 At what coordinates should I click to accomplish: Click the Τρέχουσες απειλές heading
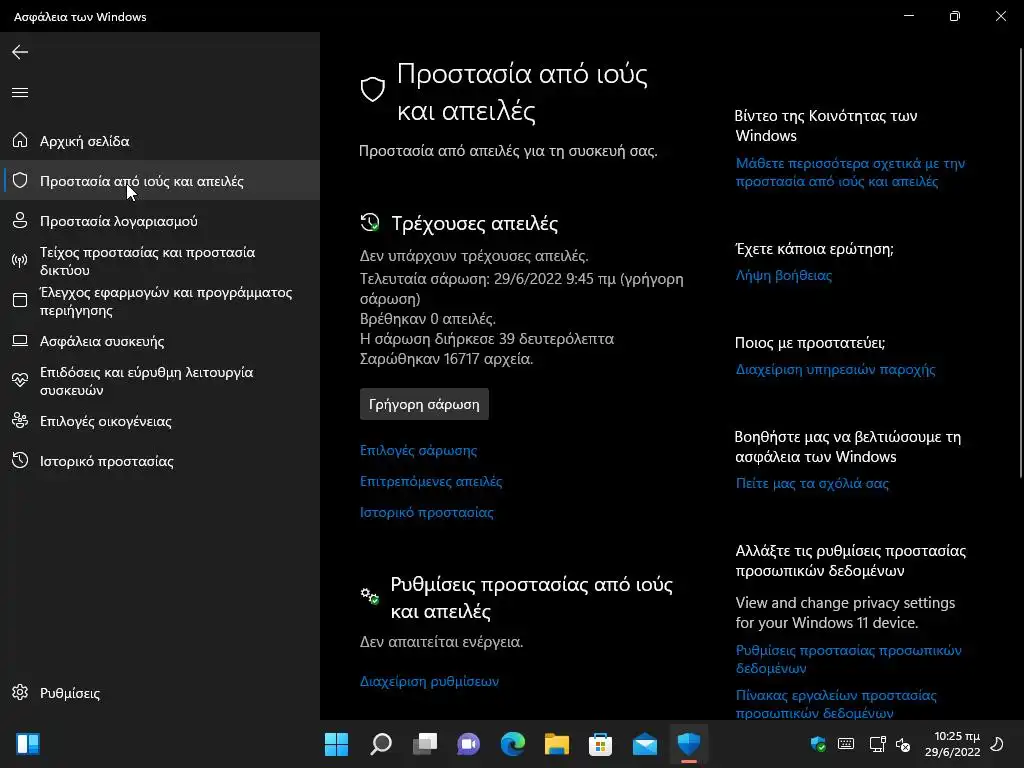tap(475, 223)
